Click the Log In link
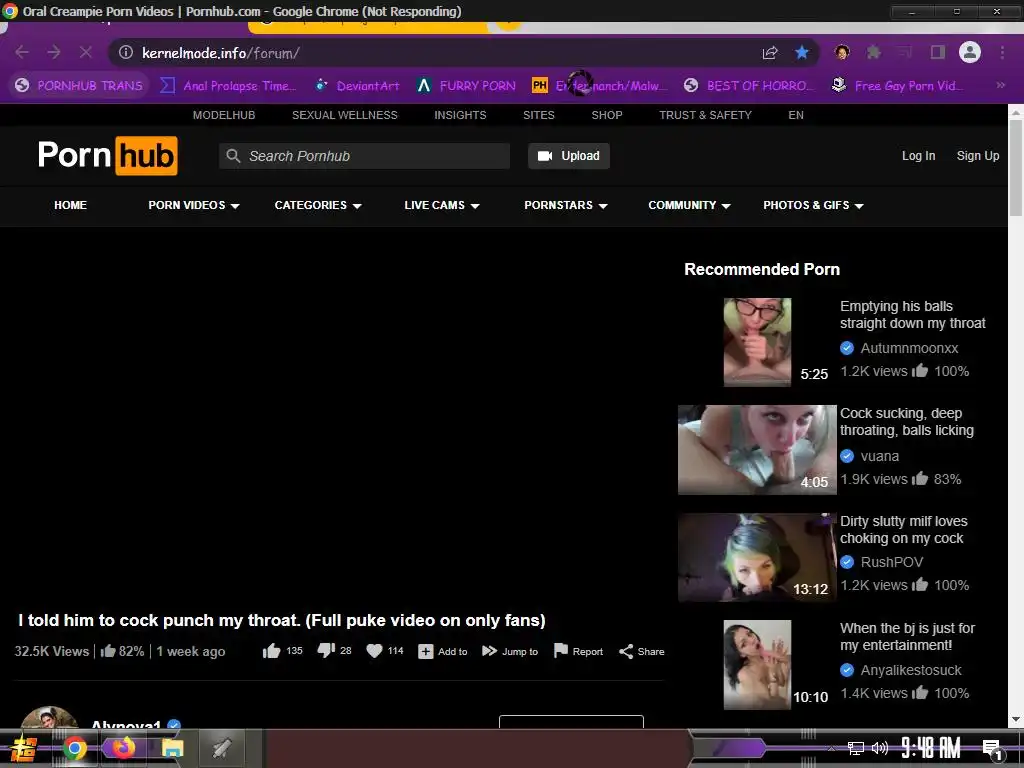The width and height of the screenshot is (1024, 768). coord(918,155)
